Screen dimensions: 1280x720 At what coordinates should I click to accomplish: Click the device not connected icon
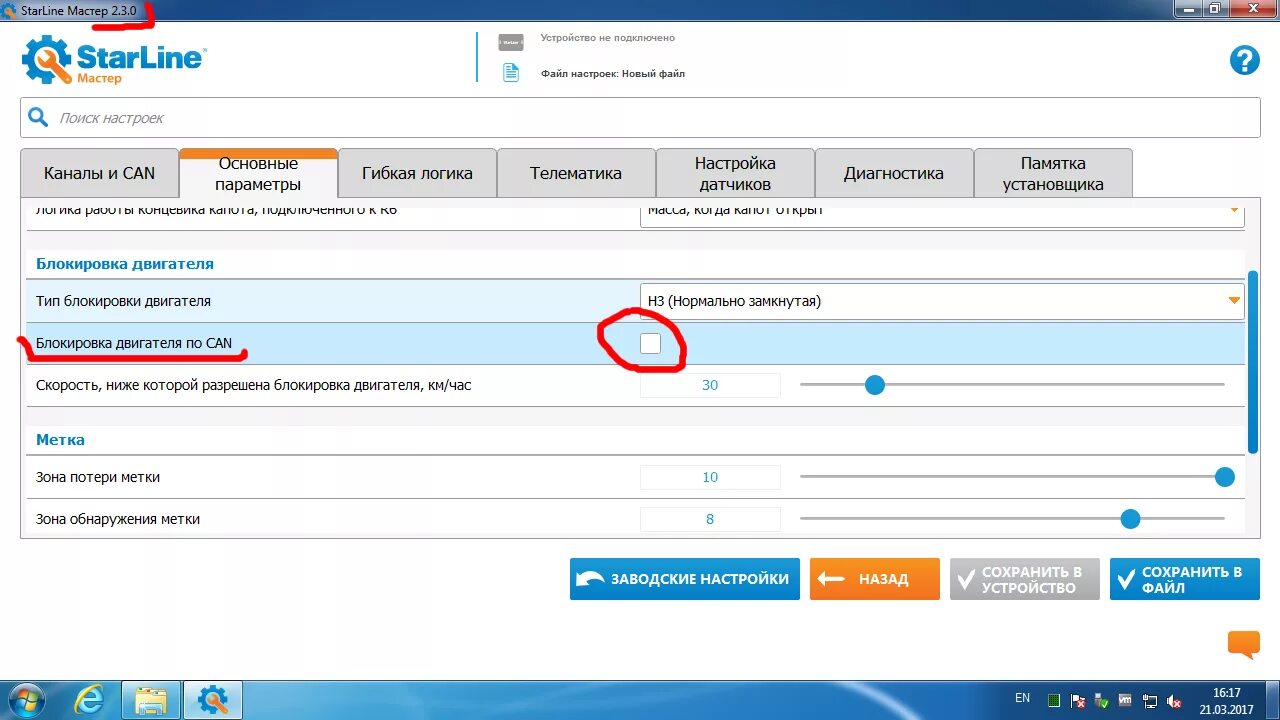pos(511,42)
